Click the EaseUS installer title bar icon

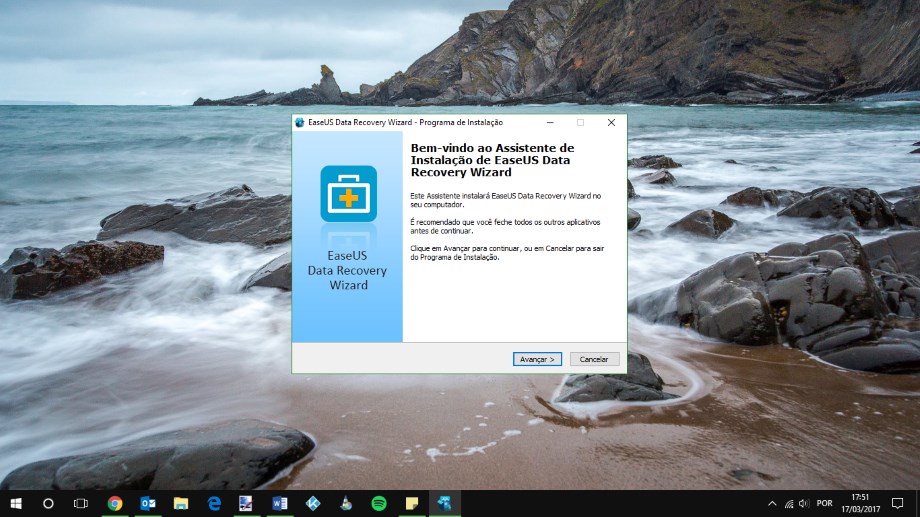coord(300,122)
